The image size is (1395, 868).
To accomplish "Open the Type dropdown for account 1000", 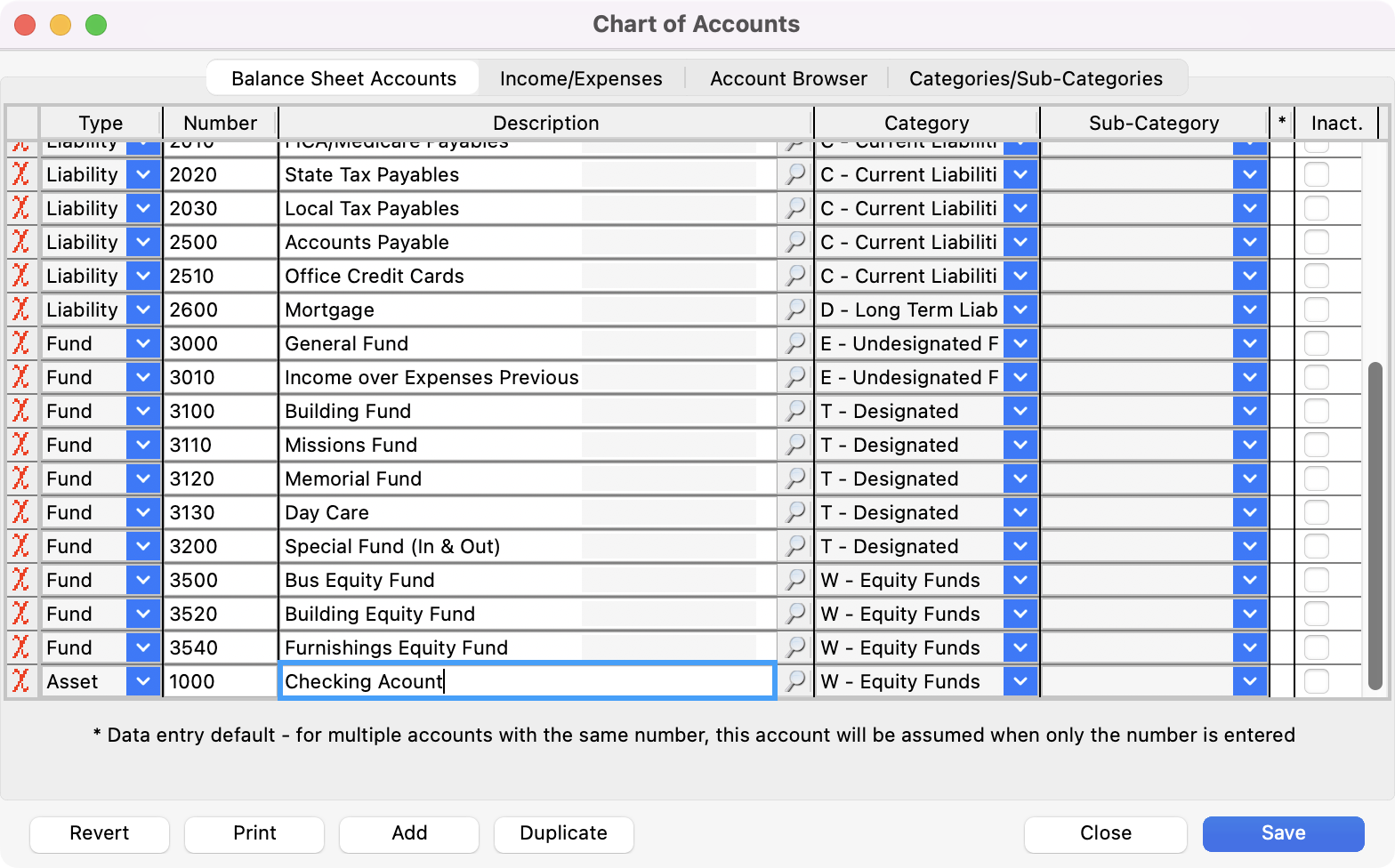I will 142,681.
